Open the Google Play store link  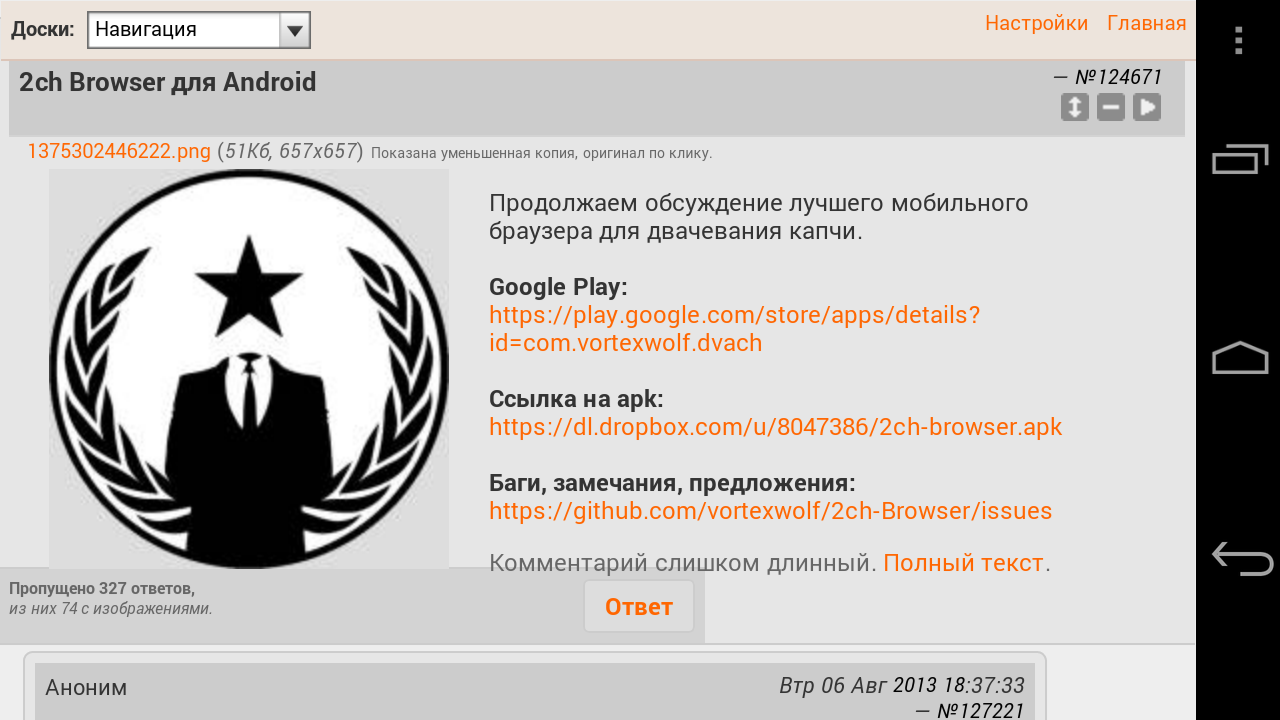(734, 329)
